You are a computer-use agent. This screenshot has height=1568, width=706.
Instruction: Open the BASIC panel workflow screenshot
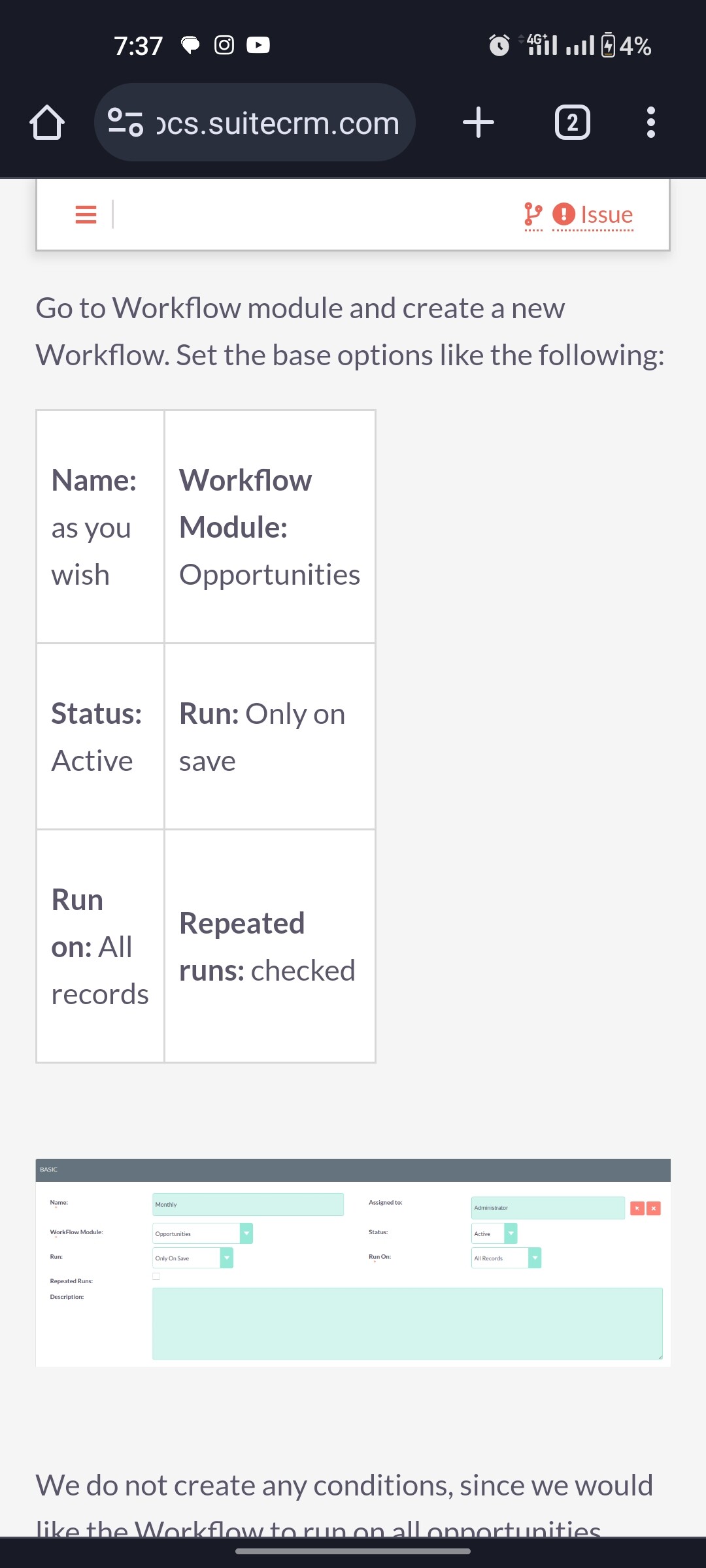click(x=353, y=1262)
